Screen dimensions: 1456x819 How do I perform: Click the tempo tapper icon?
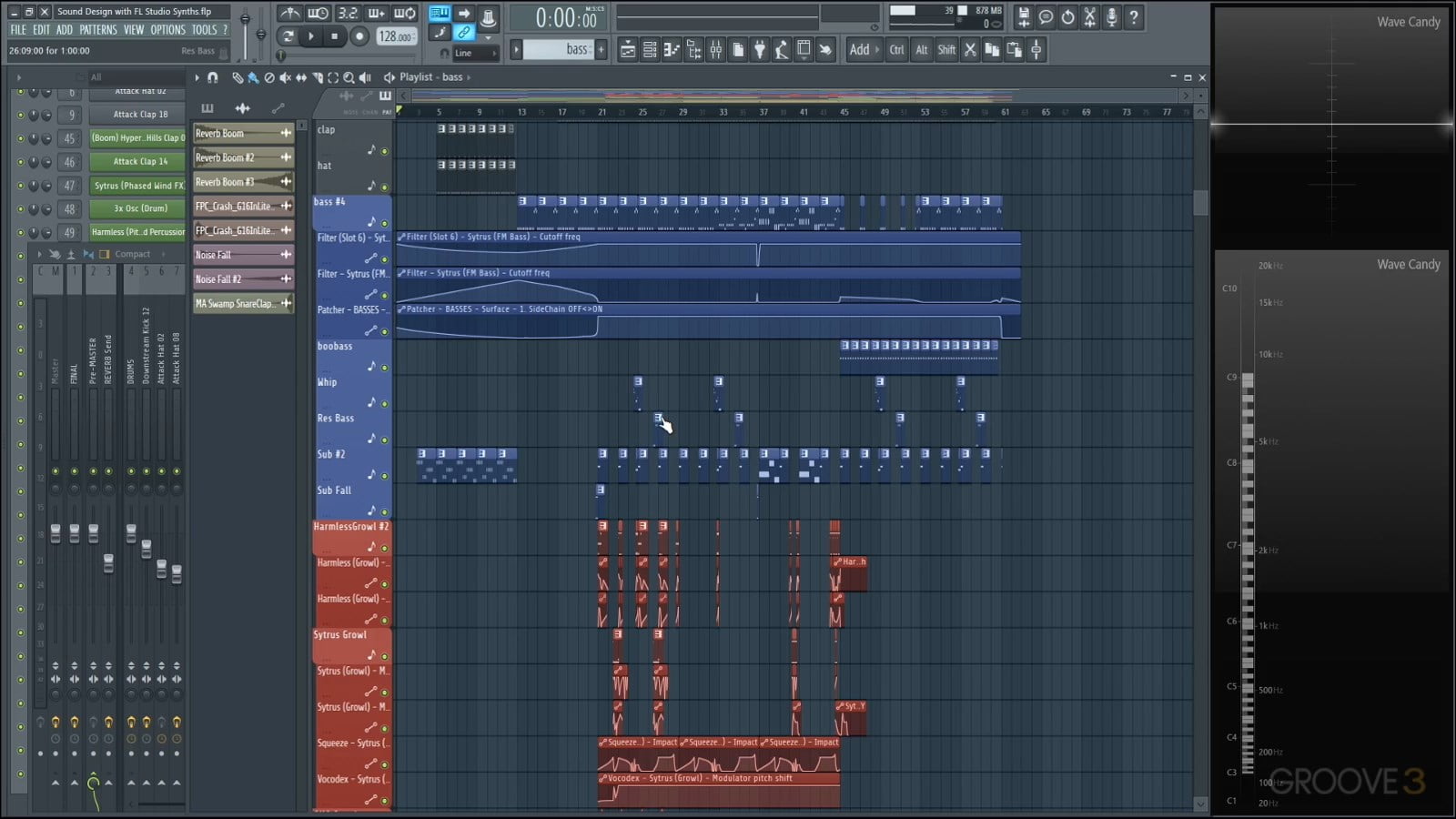[781, 49]
